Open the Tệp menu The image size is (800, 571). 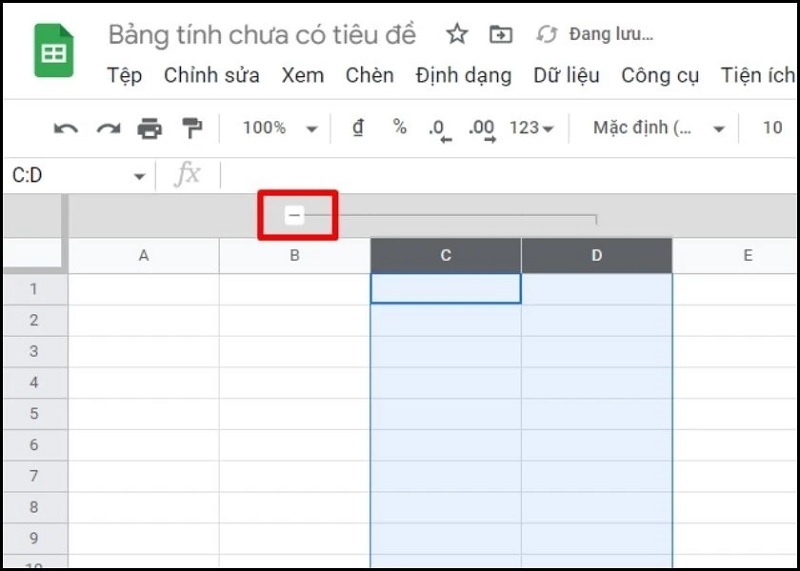tap(124, 76)
